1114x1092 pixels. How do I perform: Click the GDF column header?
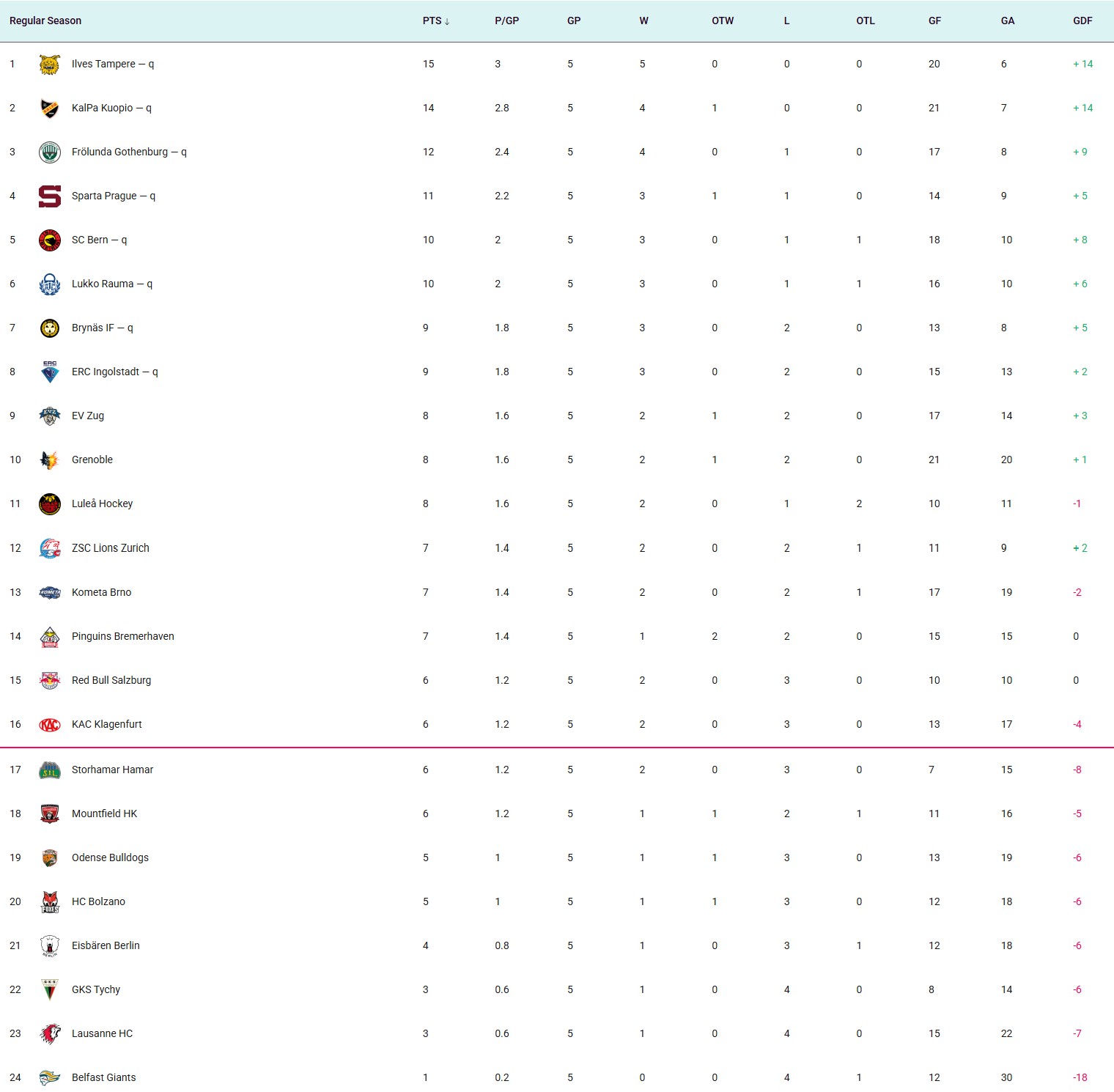click(x=1082, y=21)
